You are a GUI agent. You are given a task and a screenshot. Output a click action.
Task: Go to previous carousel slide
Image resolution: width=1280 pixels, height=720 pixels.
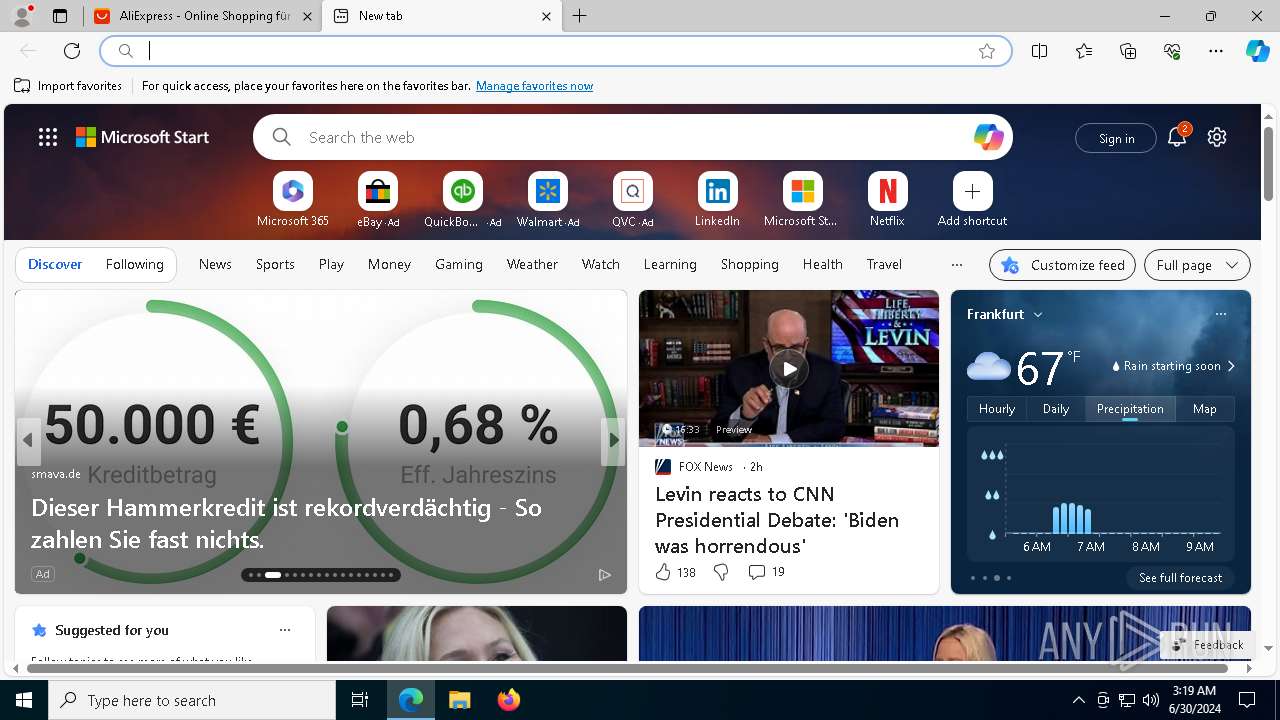pos(28,440)
